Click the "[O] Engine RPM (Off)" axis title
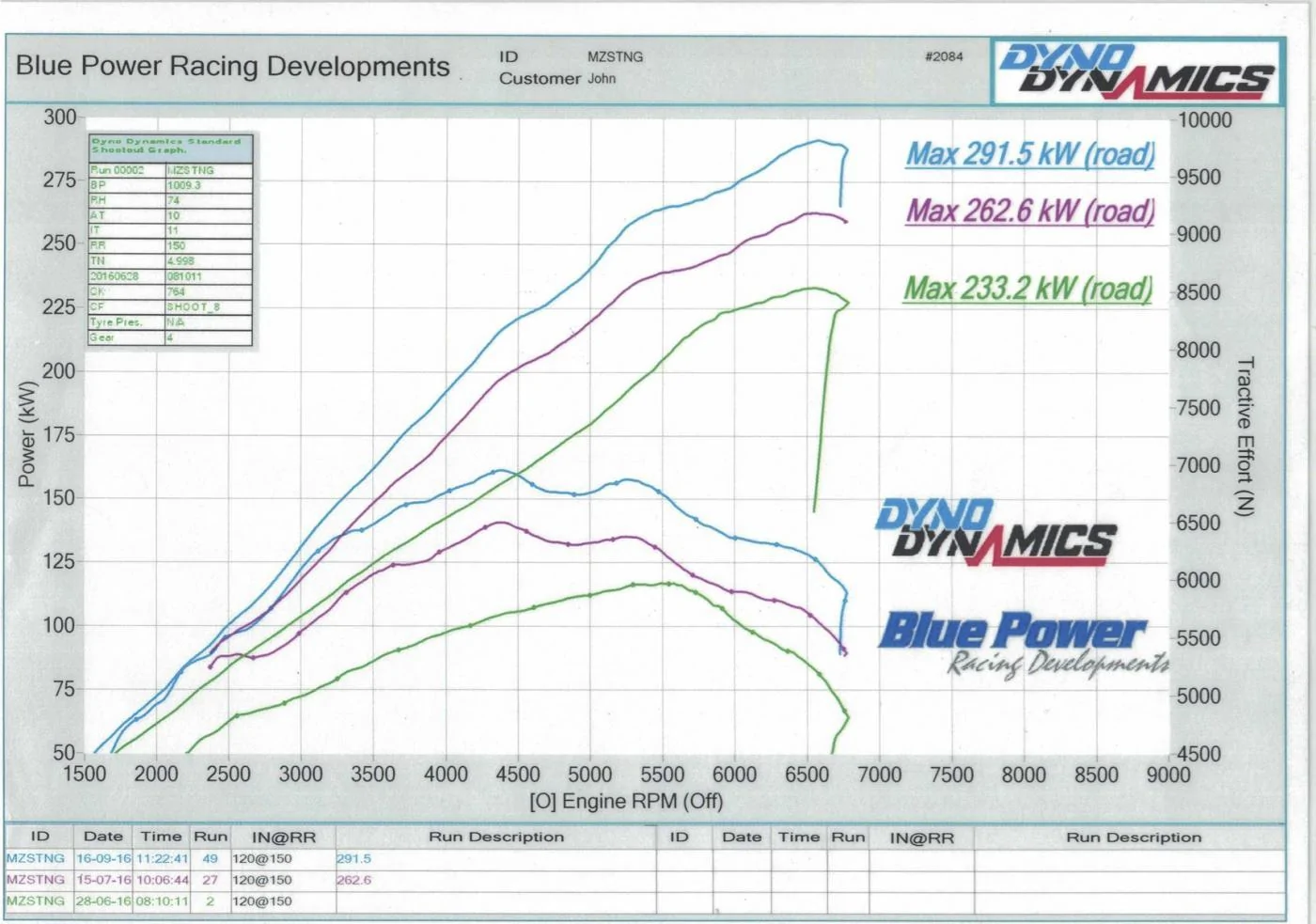 click(626, 802)
